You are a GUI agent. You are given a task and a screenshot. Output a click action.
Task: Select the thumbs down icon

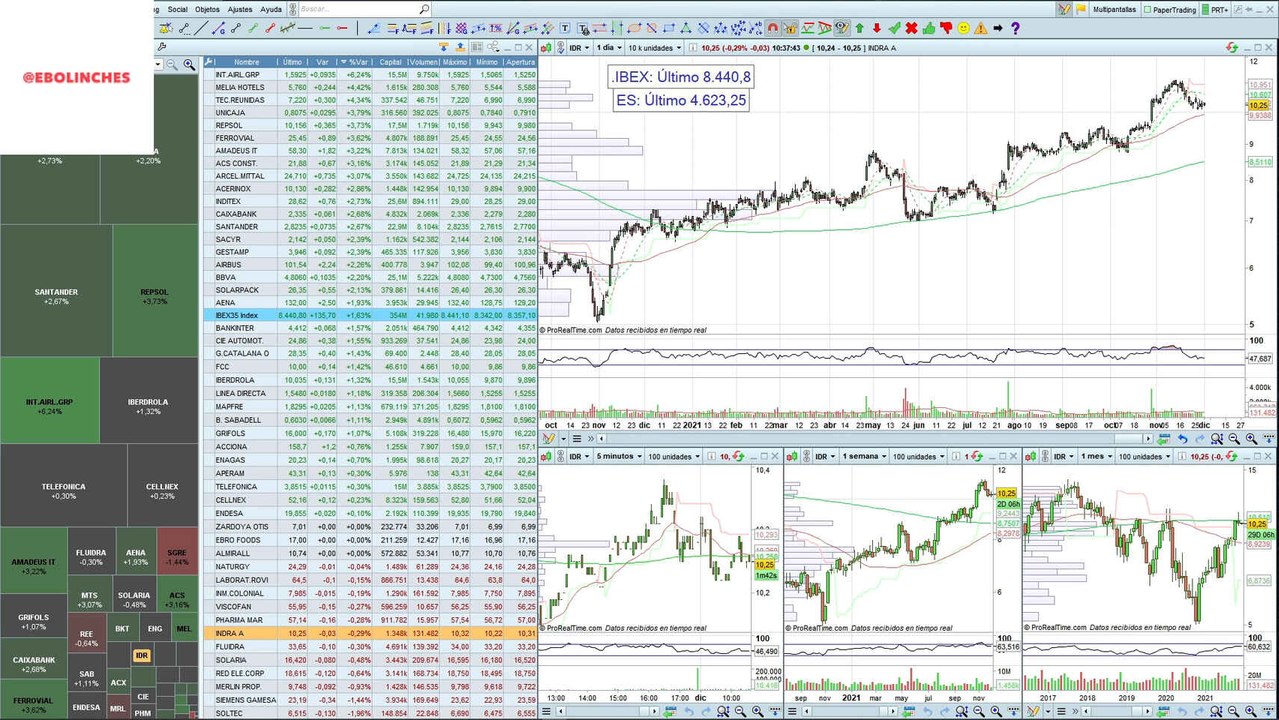click(946, 28)
